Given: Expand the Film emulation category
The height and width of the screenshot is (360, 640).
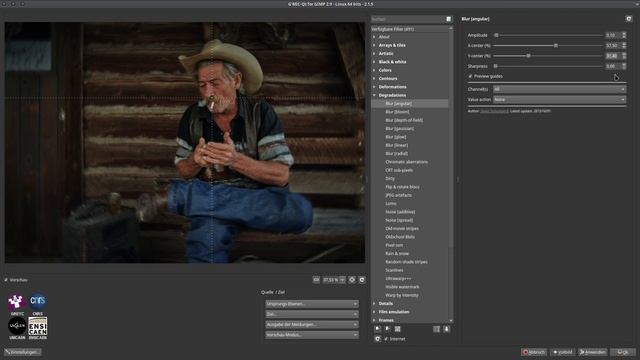Looking at the screenshot, I should coord(374,312).
